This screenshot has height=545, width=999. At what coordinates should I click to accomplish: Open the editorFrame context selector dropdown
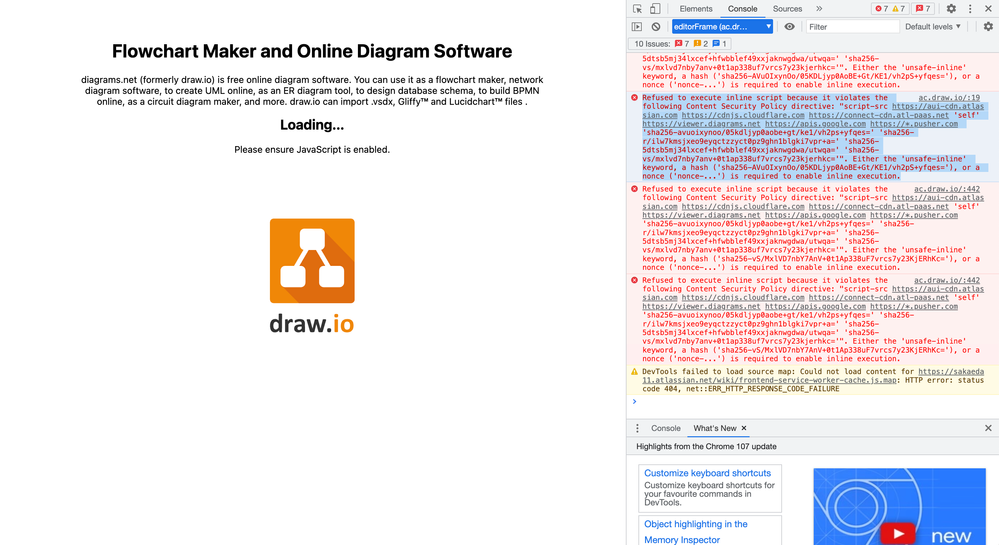[x=722, y=27]
